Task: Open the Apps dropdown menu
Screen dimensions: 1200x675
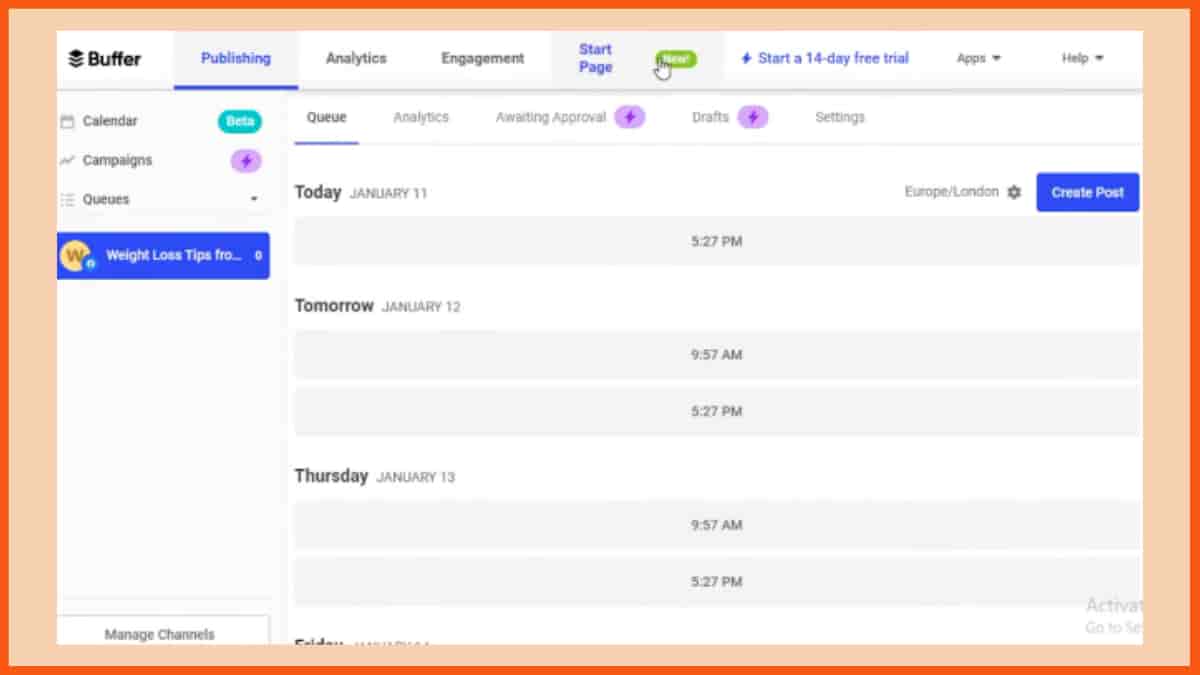Action: pyautogui.click(x=977, y=58)
